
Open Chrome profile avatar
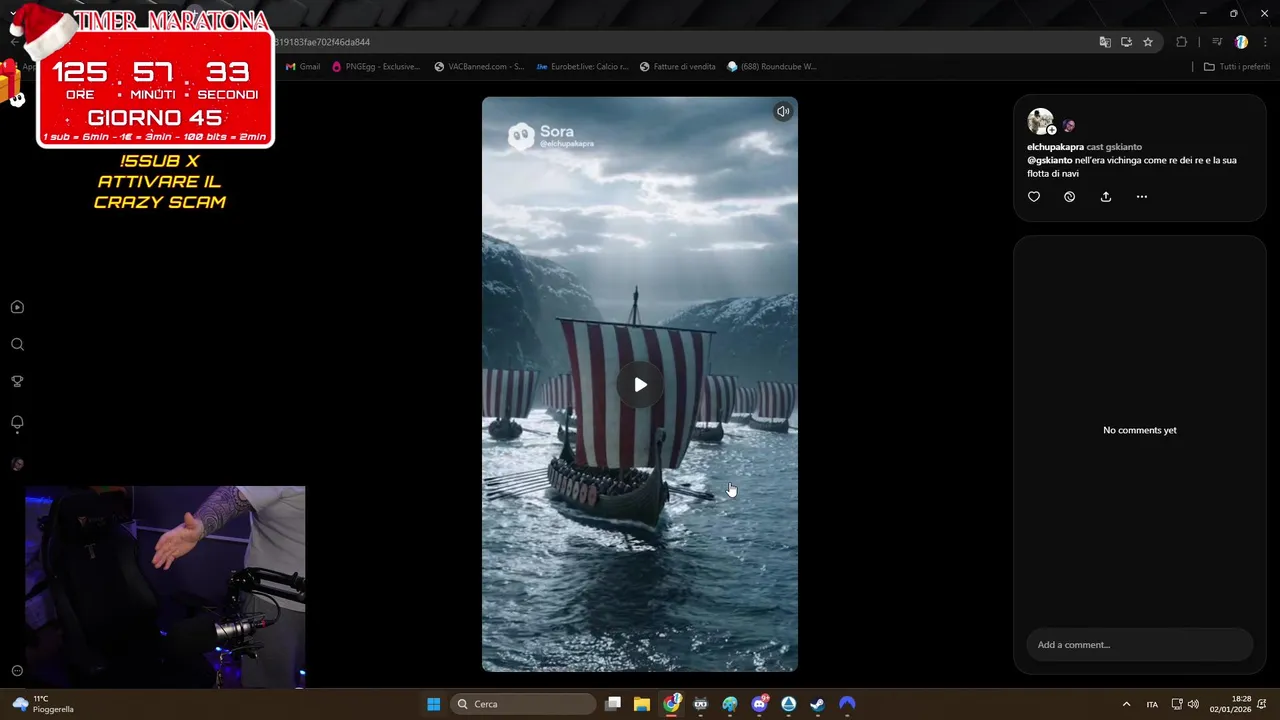pyautogui.click(x=1241, y=42)
